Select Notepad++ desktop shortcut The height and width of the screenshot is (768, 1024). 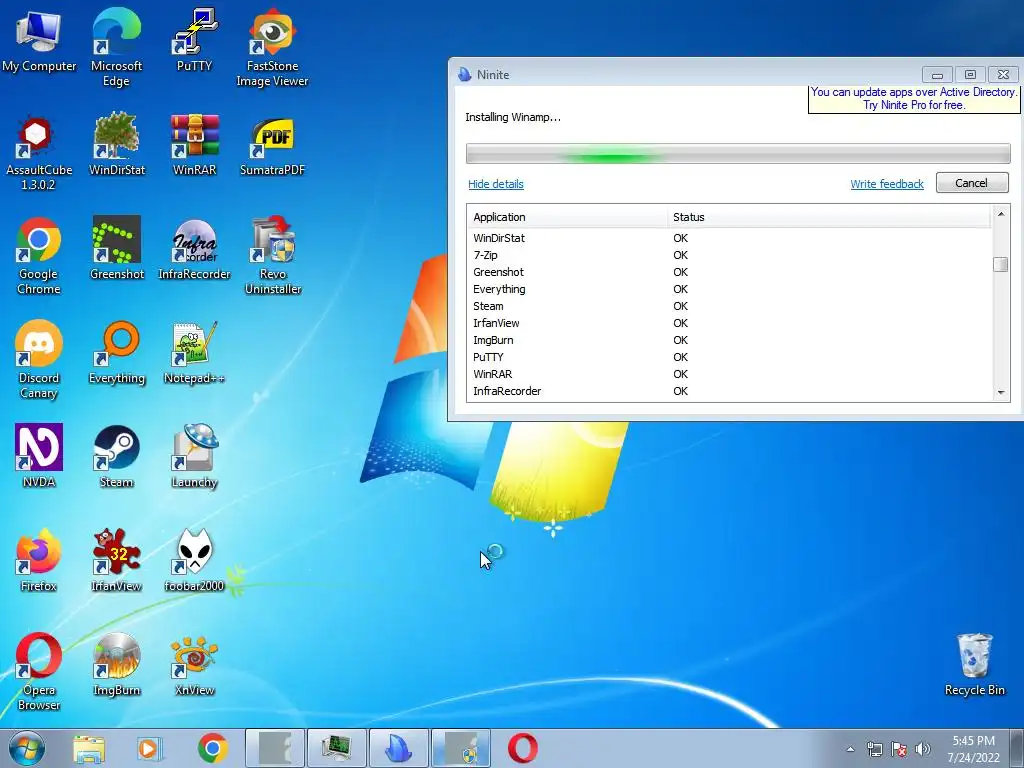194,352
